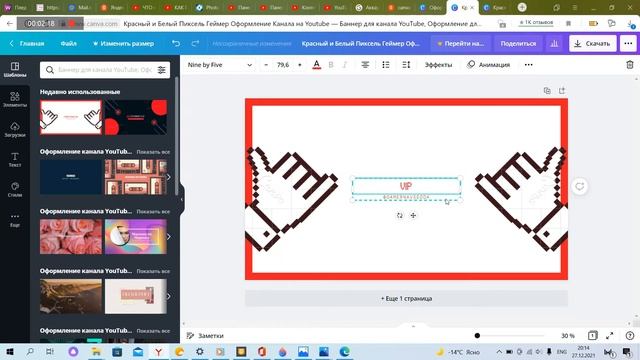Add page with Еще 1 страница button
Image resolution: width=640 pixels, height=360 pixels.
[x=406, y=298]
